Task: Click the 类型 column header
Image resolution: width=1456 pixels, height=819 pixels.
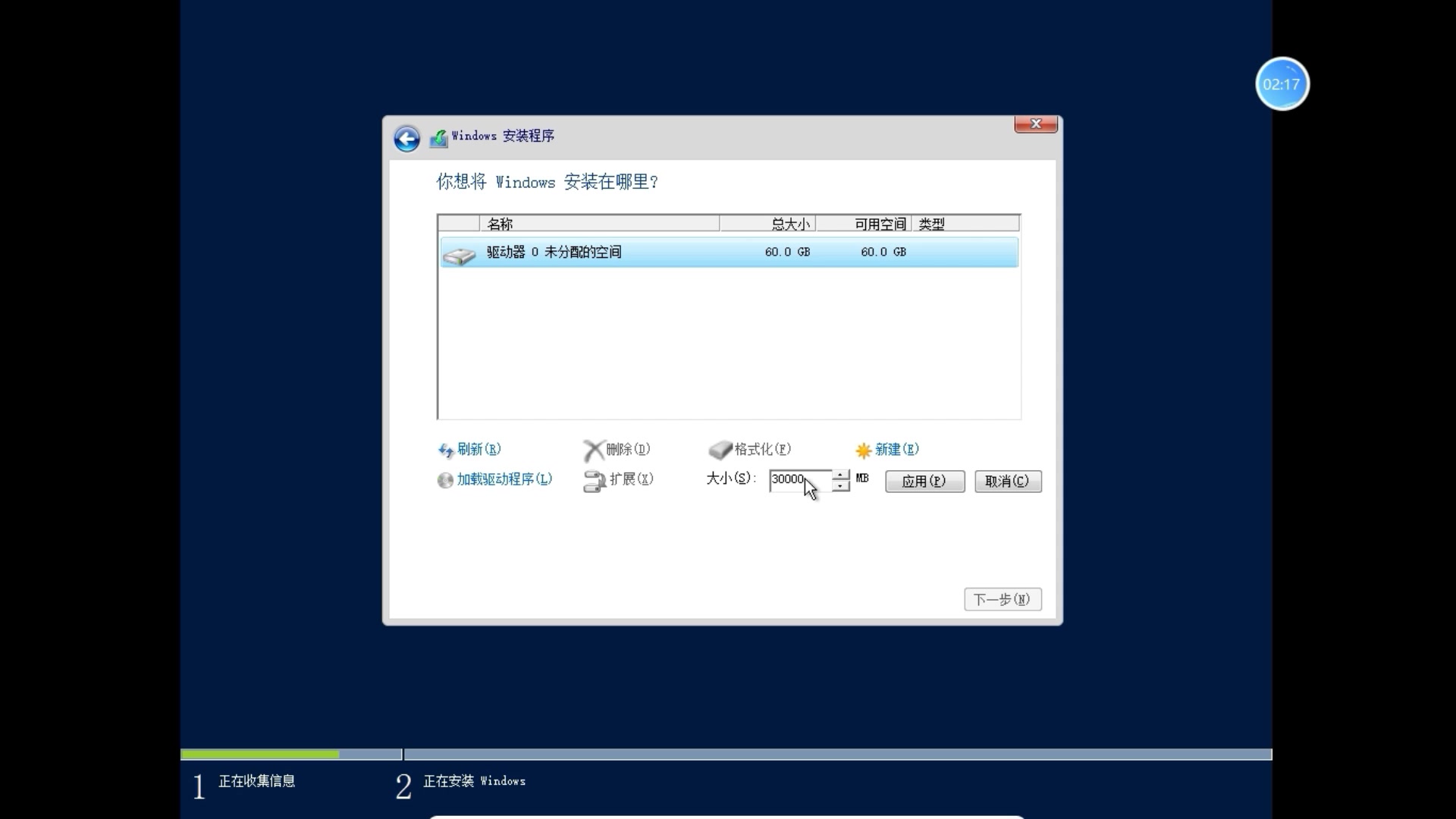Action: [965, 224]
